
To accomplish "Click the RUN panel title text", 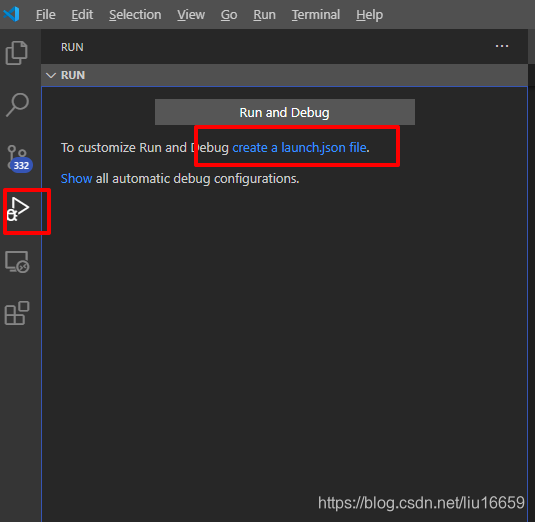I will click(72, 47).
